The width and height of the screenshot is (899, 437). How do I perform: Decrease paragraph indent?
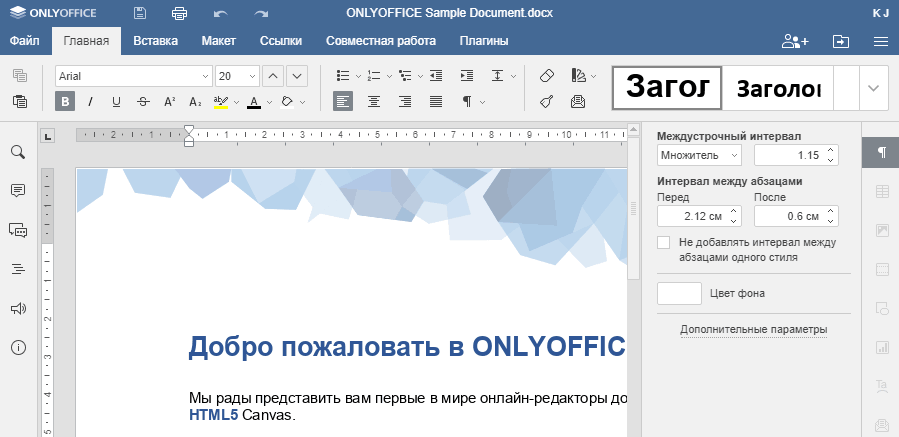pyautogui.click(x=436, y=76)
